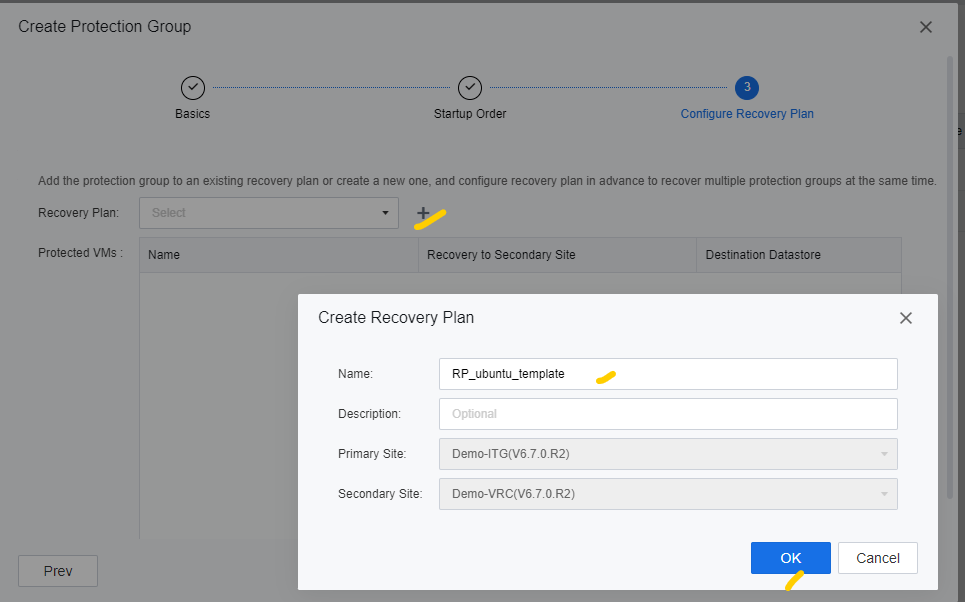Click the Basics step checkmark icon
965x602 pixels.
(193, 87)
